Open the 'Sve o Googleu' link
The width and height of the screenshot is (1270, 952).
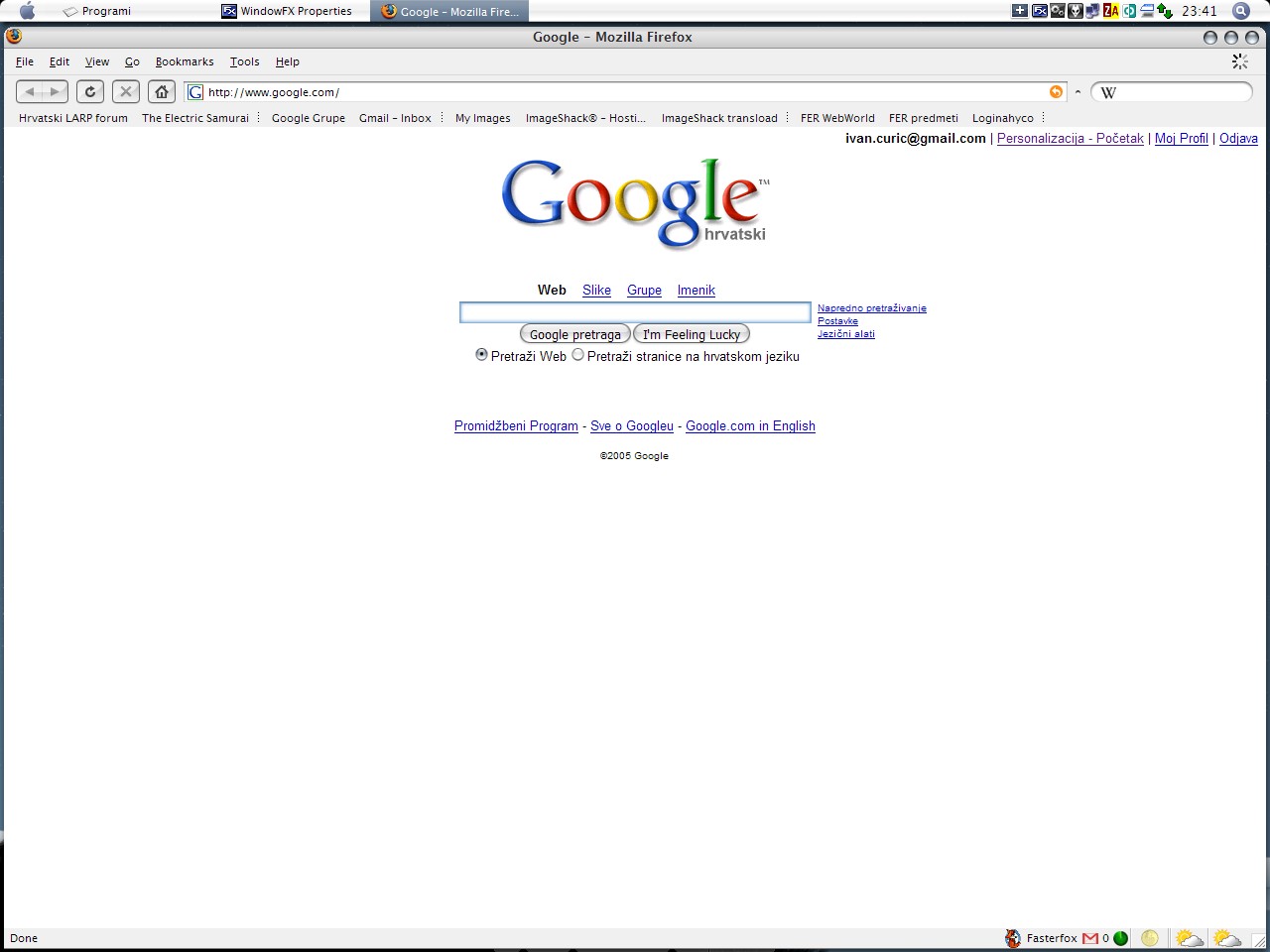coord(632,426)
